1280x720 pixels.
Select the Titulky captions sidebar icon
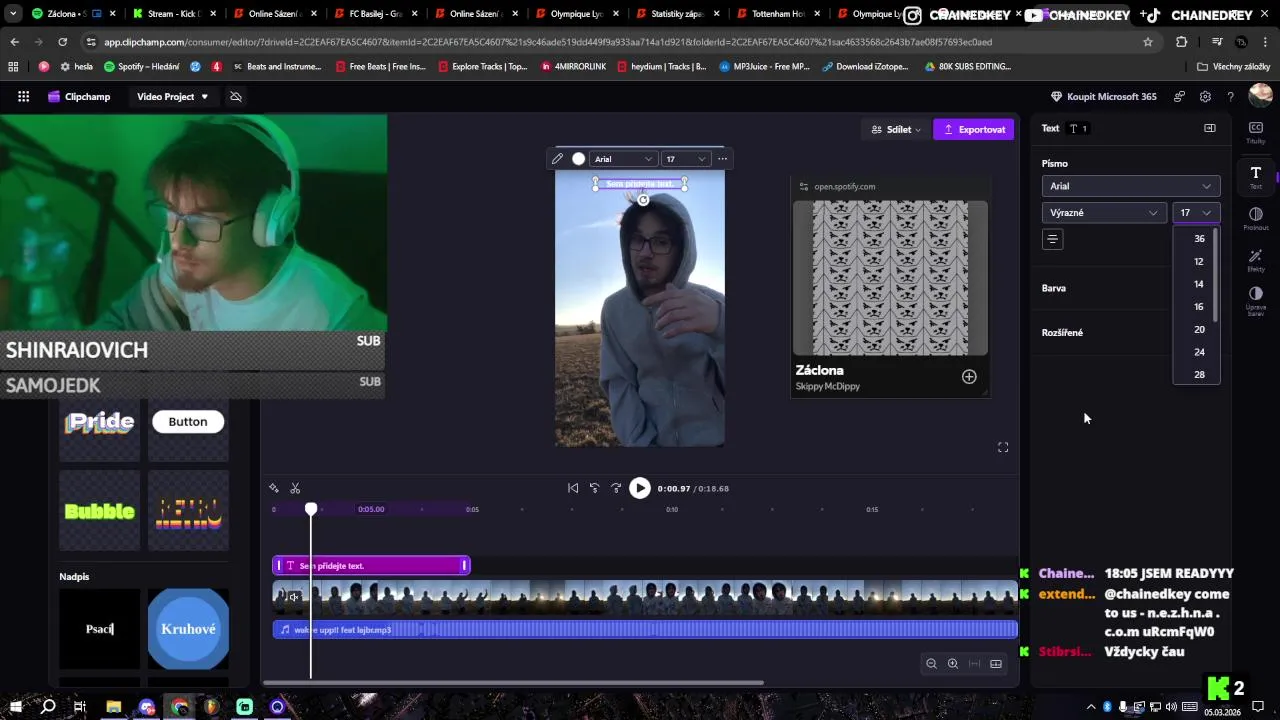[1256, 132]
